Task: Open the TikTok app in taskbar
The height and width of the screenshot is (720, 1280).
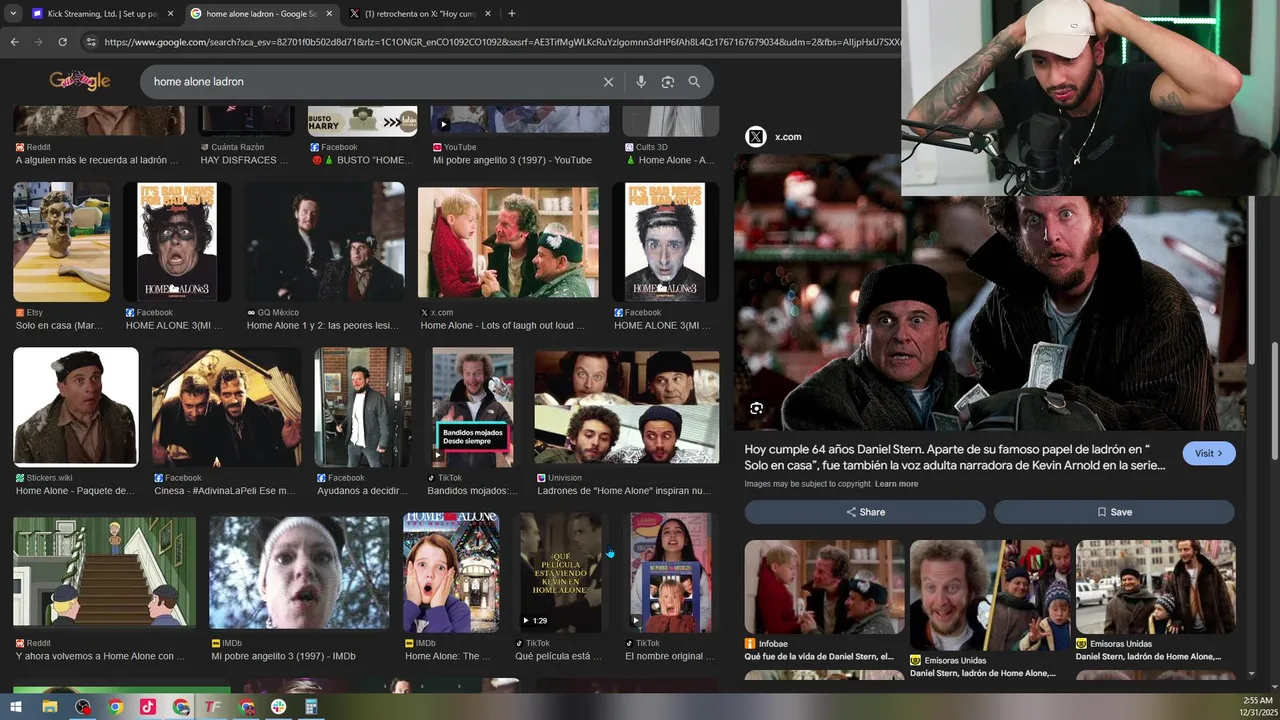Action: pyautogui.click(x=148, y=707)
